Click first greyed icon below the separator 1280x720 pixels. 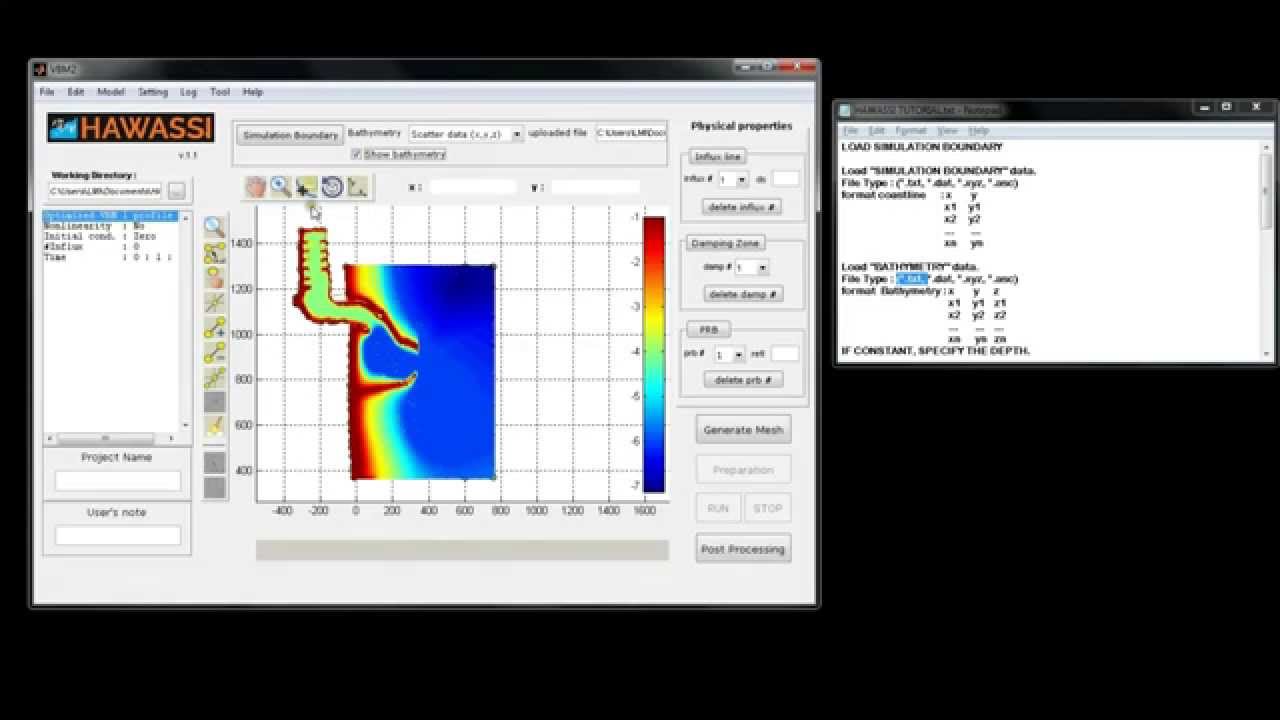coord(215,463)
